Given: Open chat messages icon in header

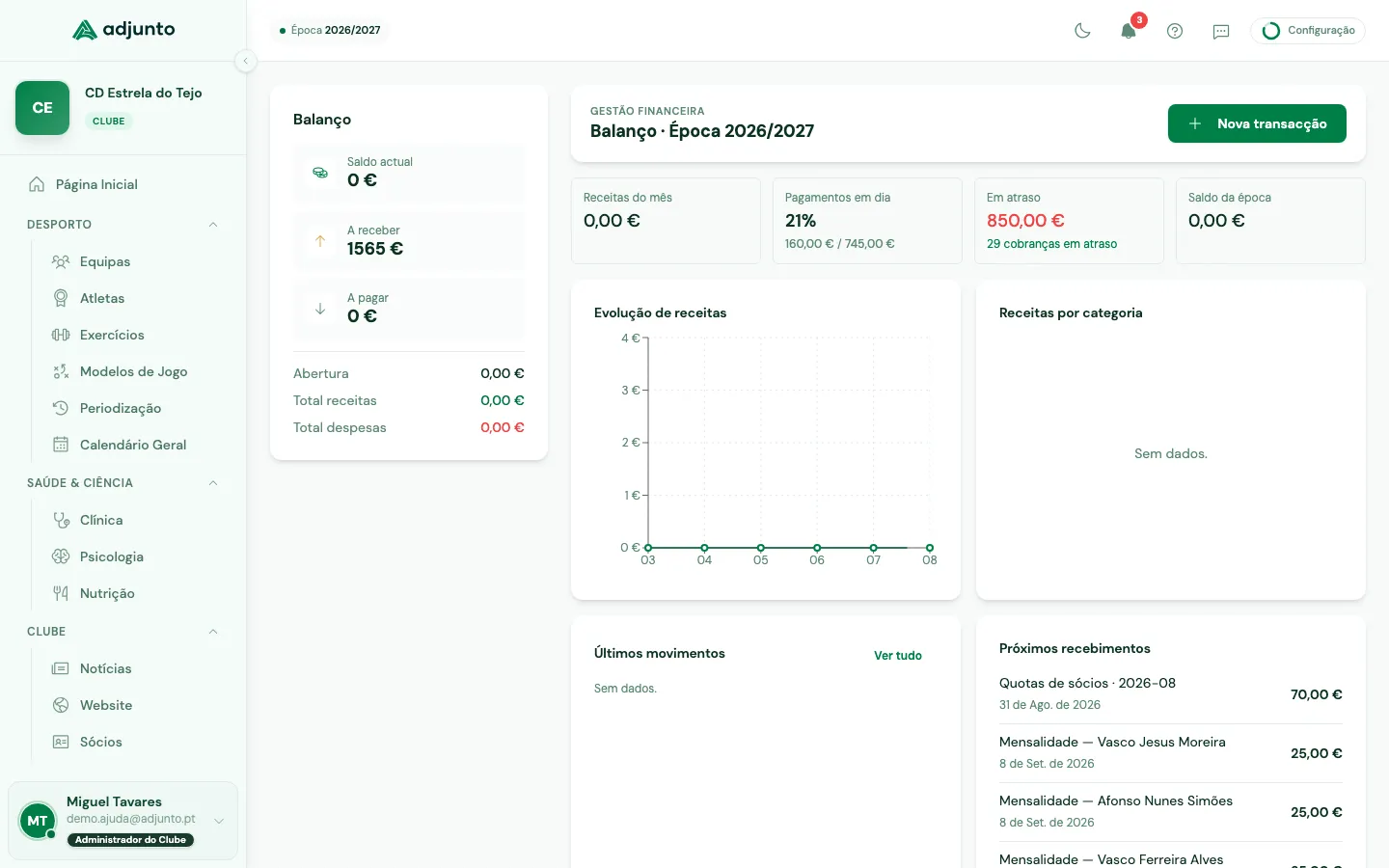Looking at the screenshot, I should point(1221,31).
